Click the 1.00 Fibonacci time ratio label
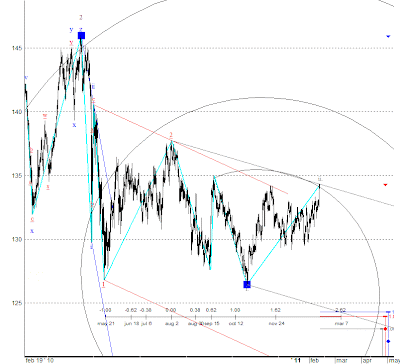The width and height of the screenshot is (400, 364). click(x=235, y=310)
